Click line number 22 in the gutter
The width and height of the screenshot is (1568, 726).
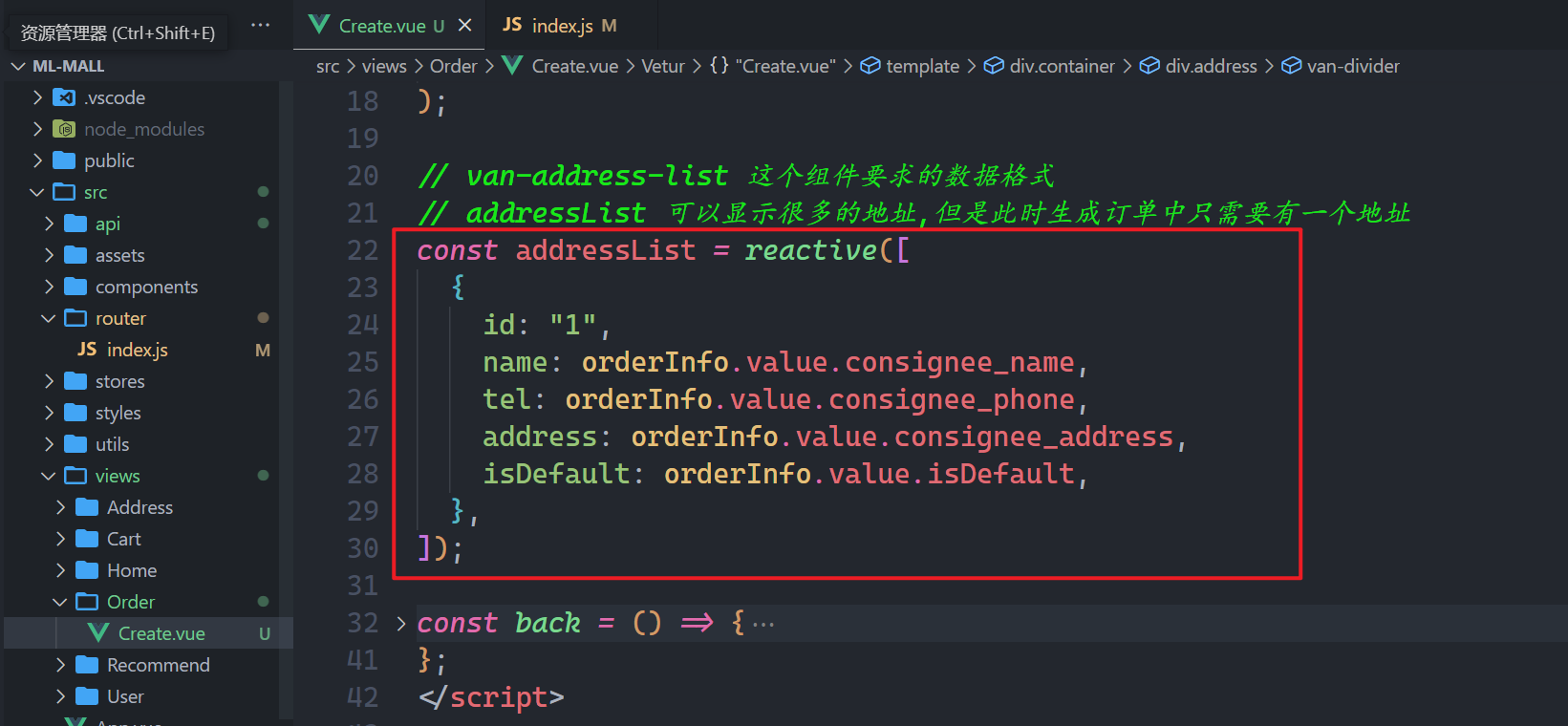coord(362,250)
